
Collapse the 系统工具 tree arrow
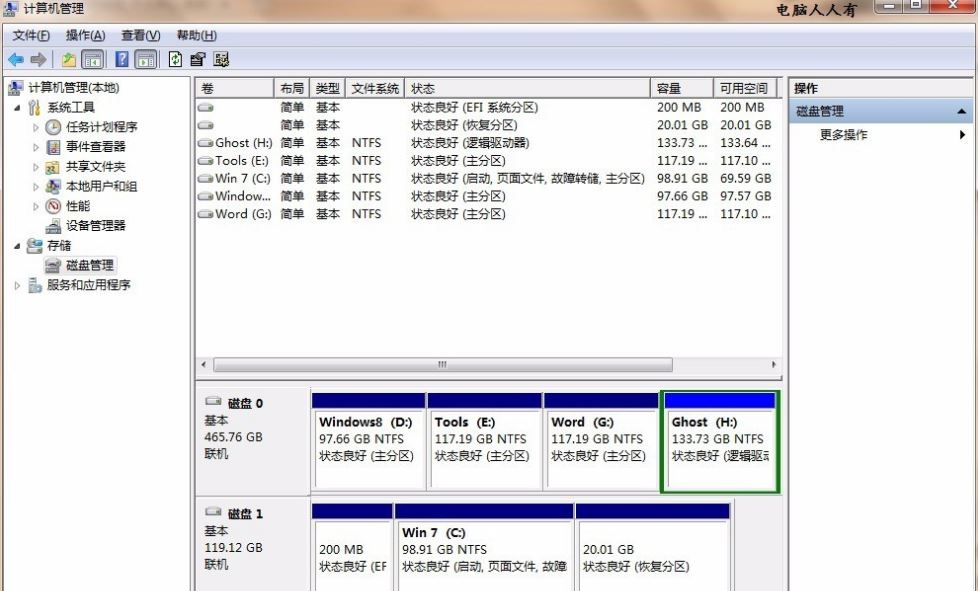[17, 108]
